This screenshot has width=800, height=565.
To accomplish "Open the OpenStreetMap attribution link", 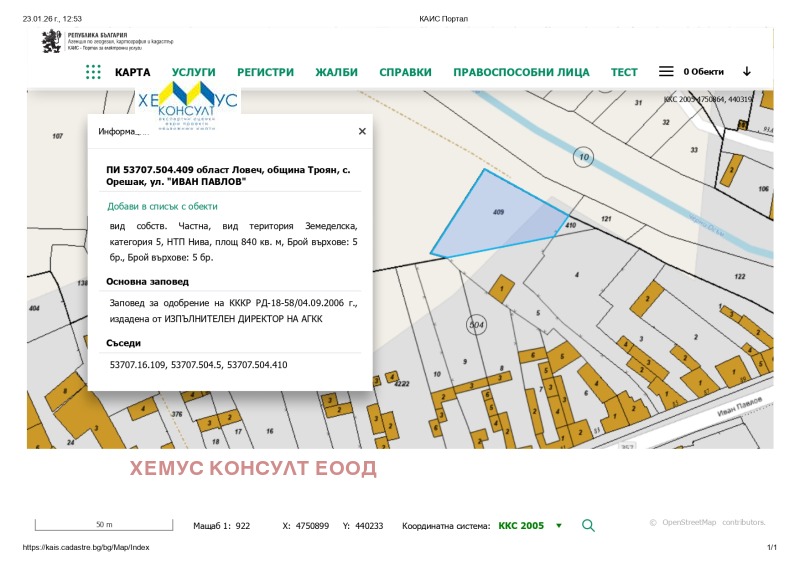I will tap(691, 522).
